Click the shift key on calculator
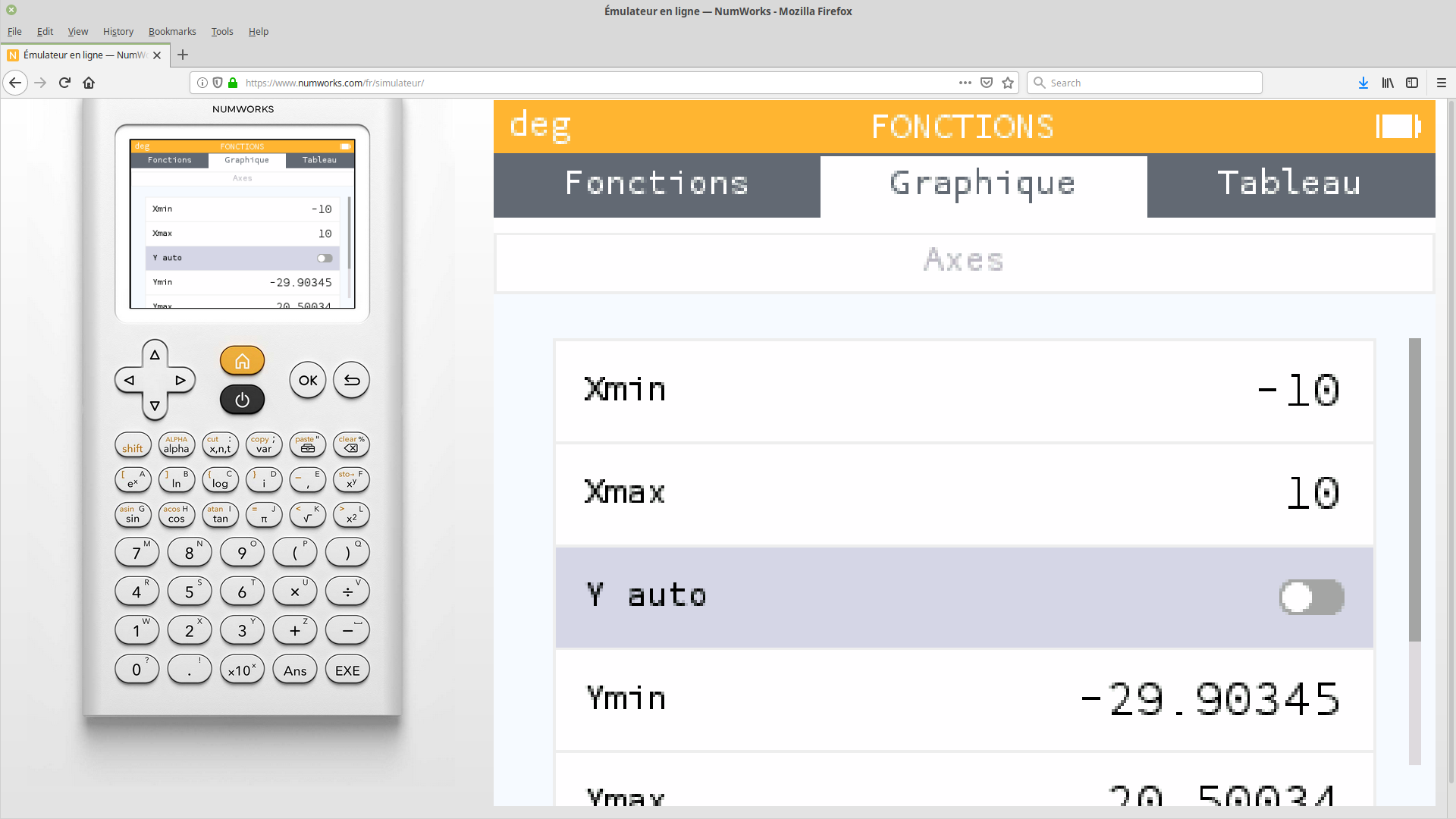 tap(133, 444)
